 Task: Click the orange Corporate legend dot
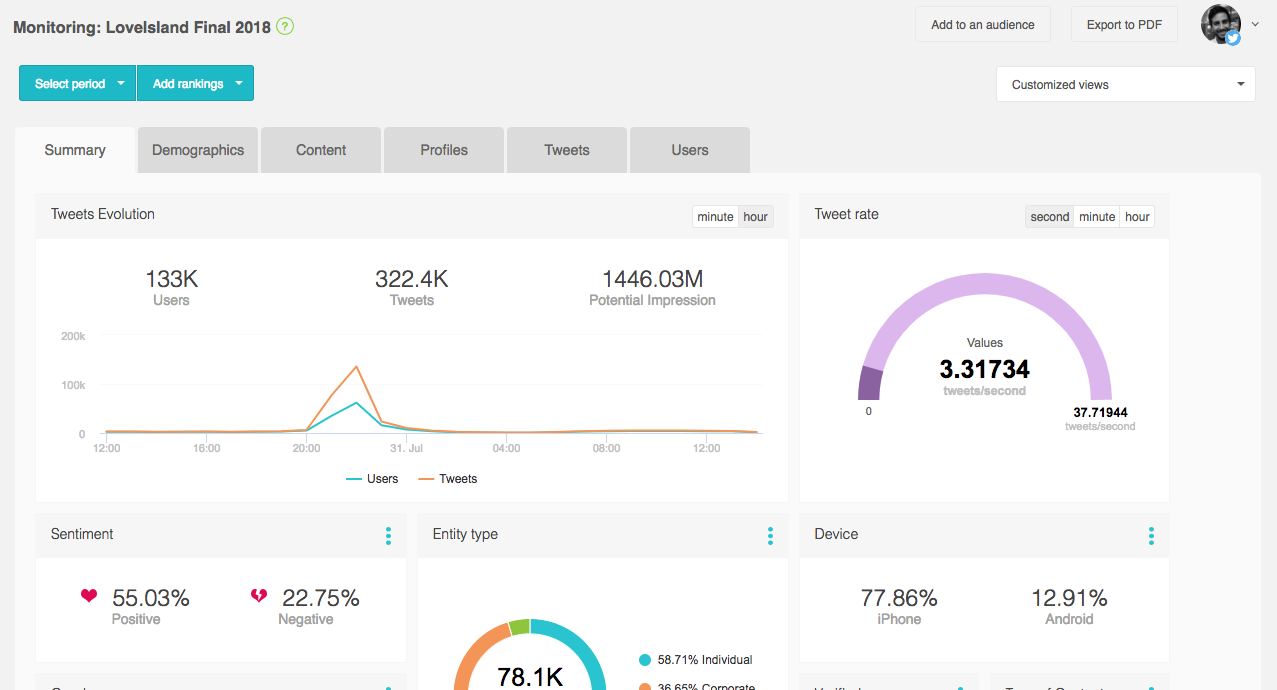coord(645,688)
